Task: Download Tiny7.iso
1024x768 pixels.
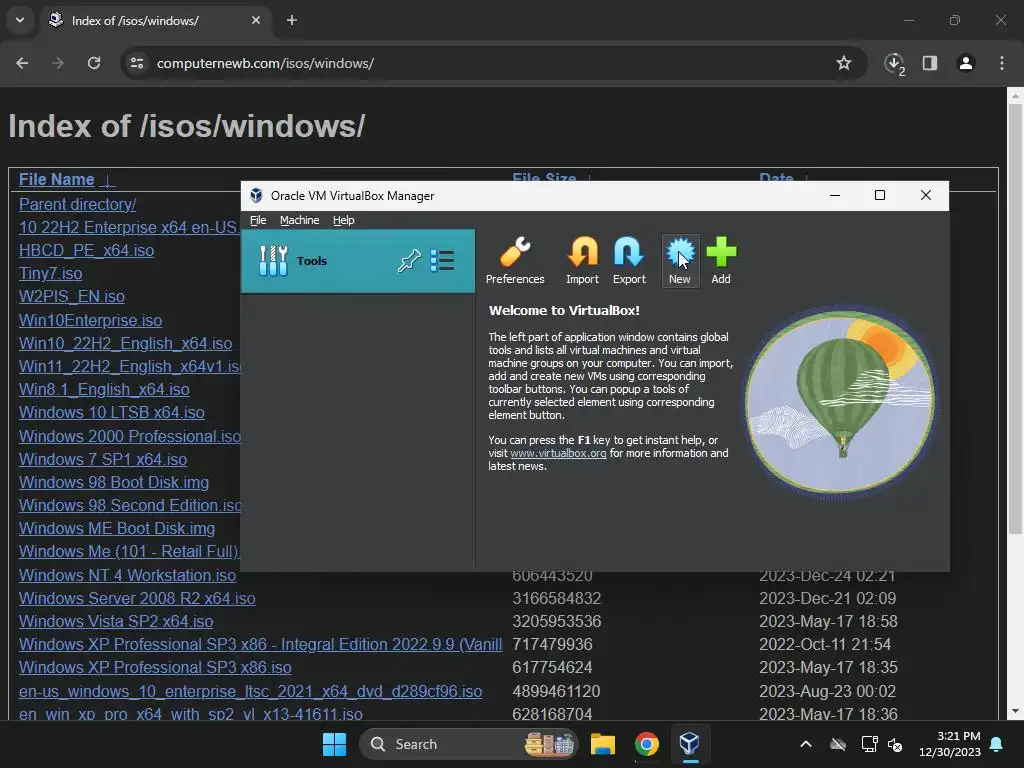Action: click(50, 274)
